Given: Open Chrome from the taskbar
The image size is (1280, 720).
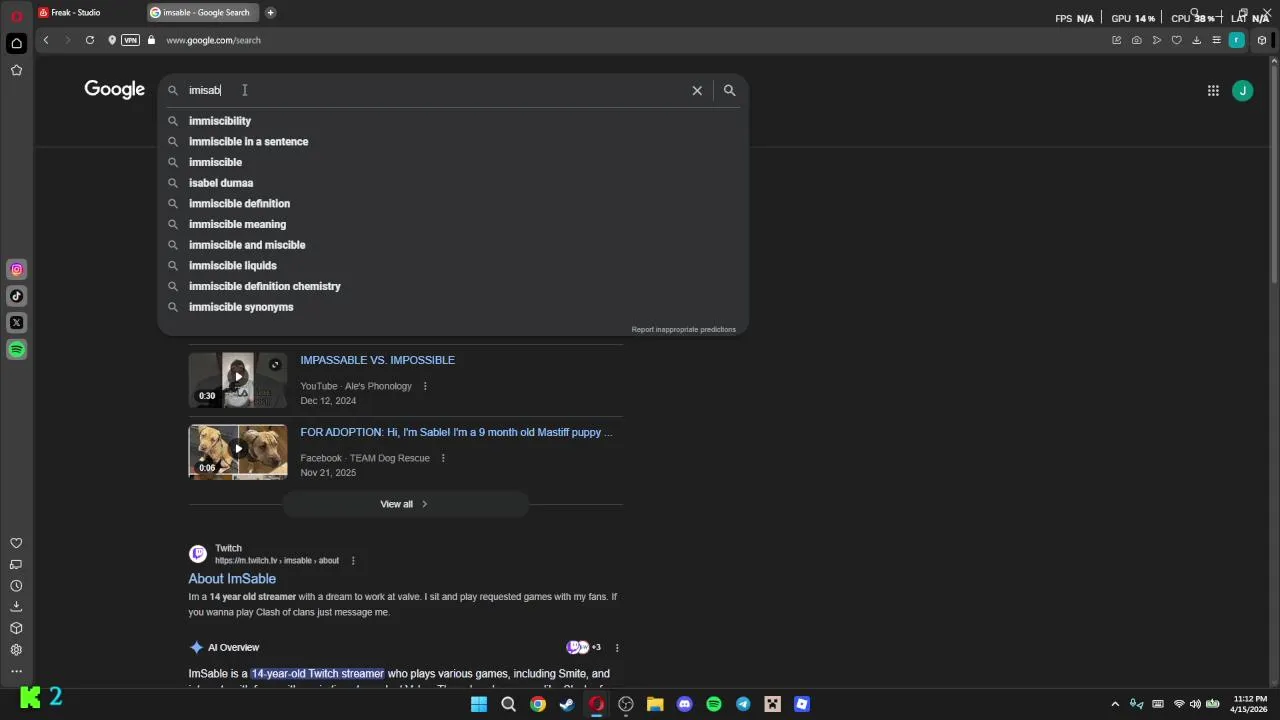Looking at the screenshot, I should point(538,704).
